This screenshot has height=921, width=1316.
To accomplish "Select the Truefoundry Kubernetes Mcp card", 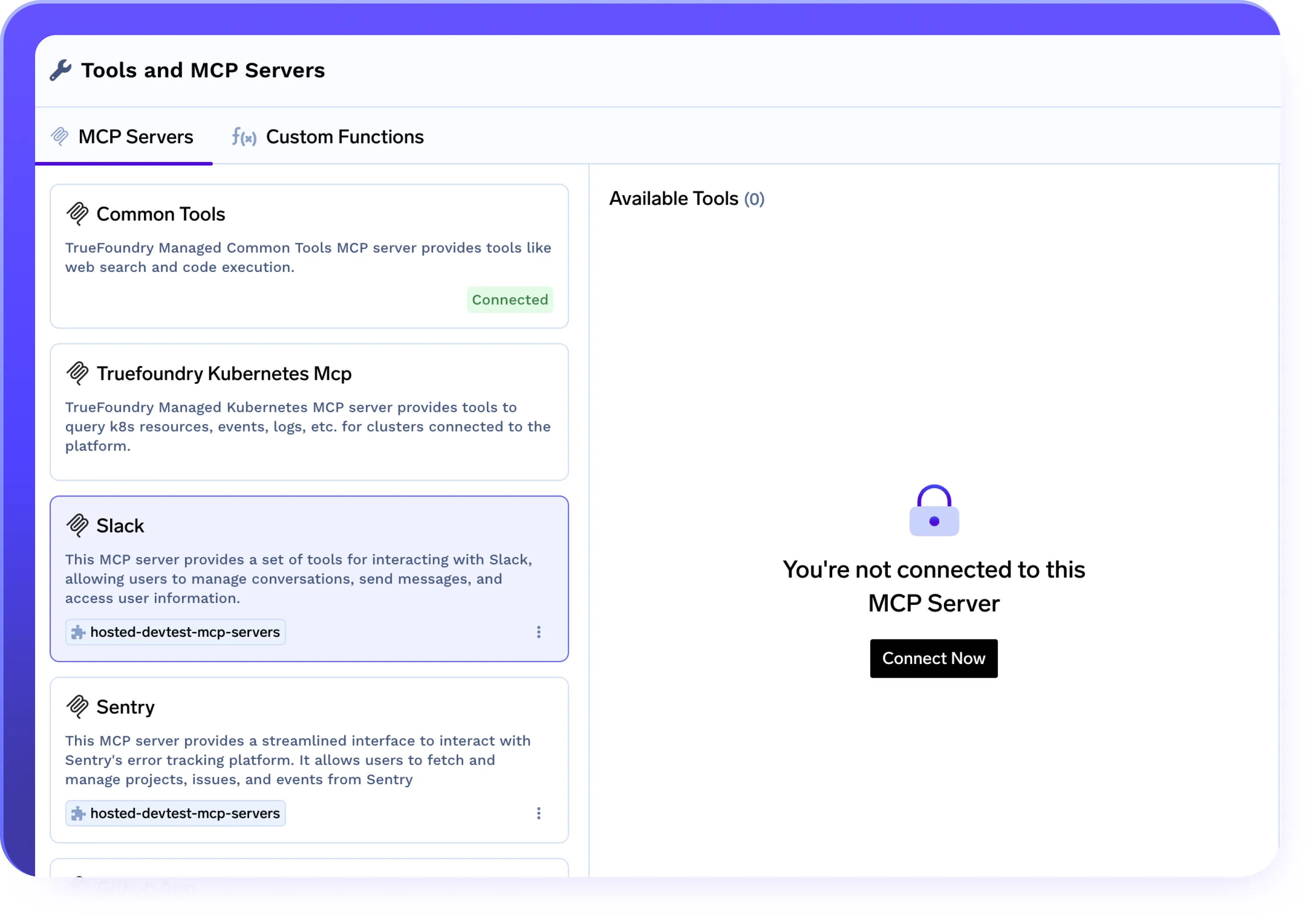I will [x=309, y=411].
